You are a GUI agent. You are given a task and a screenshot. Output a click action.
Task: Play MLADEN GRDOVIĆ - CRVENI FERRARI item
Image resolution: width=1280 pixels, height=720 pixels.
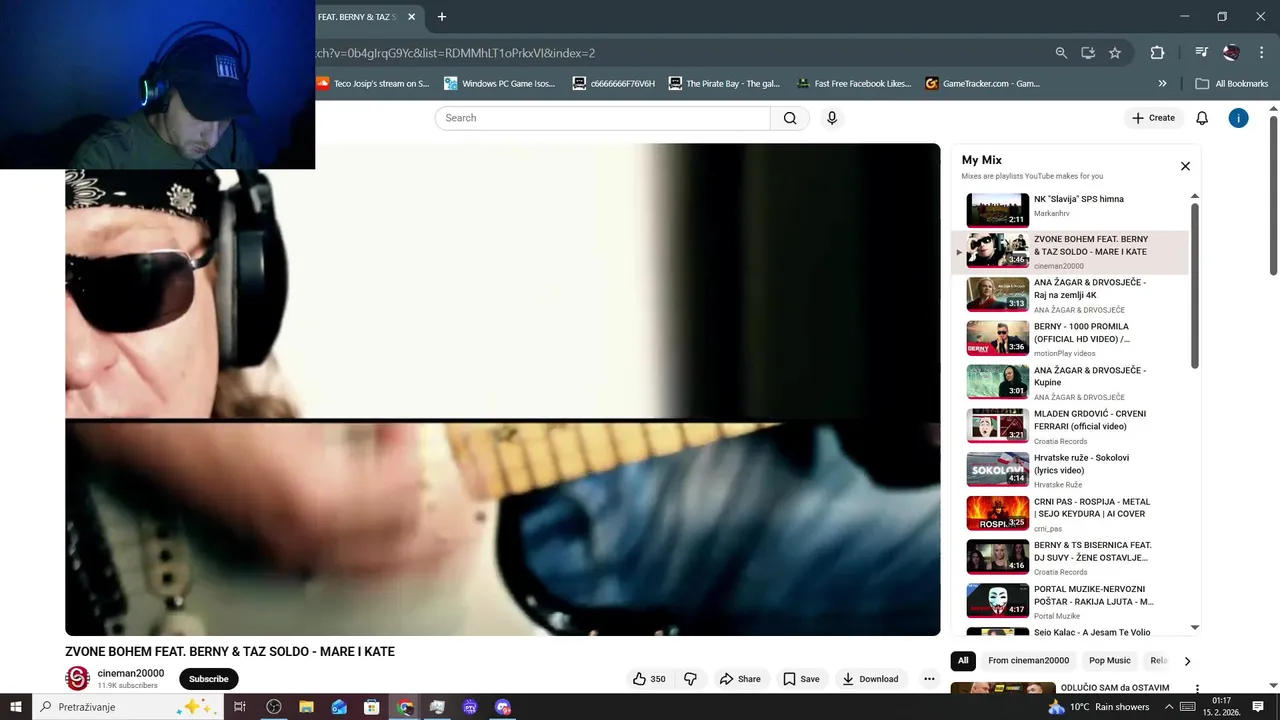click(x=1070, y=427)
